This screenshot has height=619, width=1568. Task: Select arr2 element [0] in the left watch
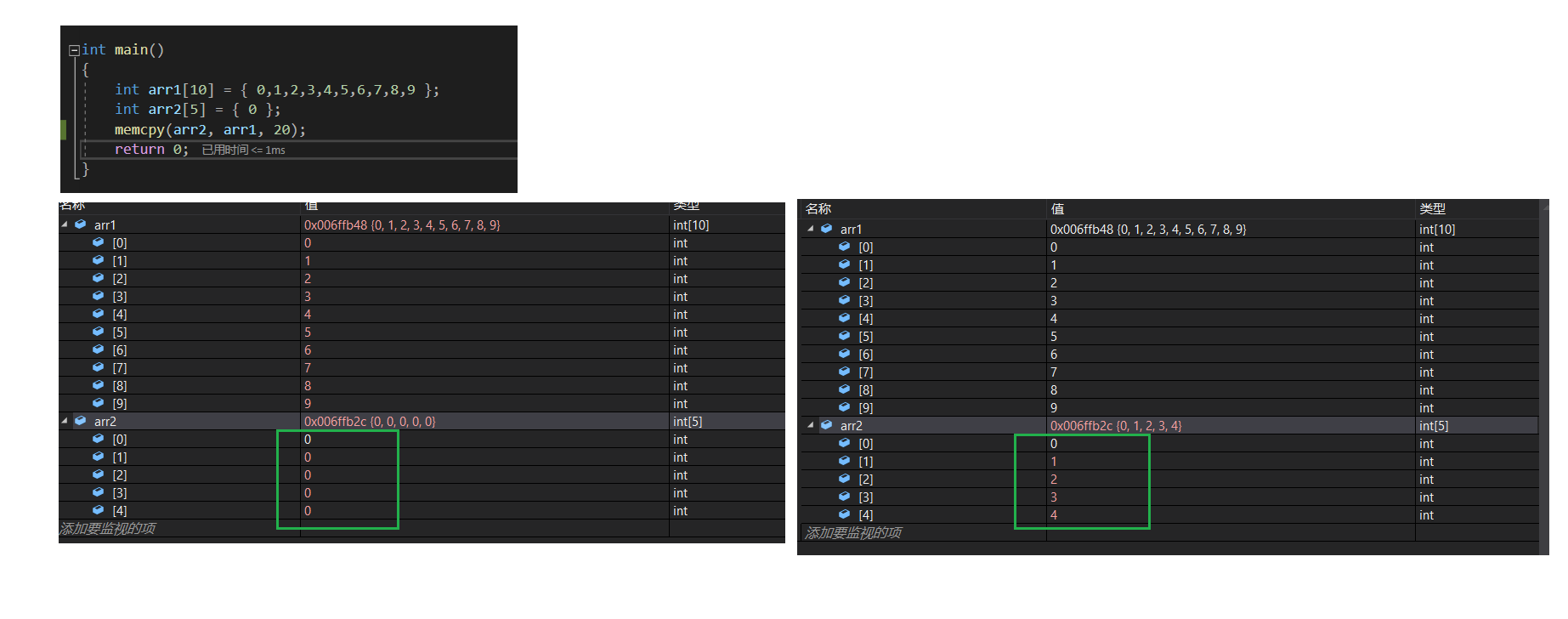[x=422, y=439]
